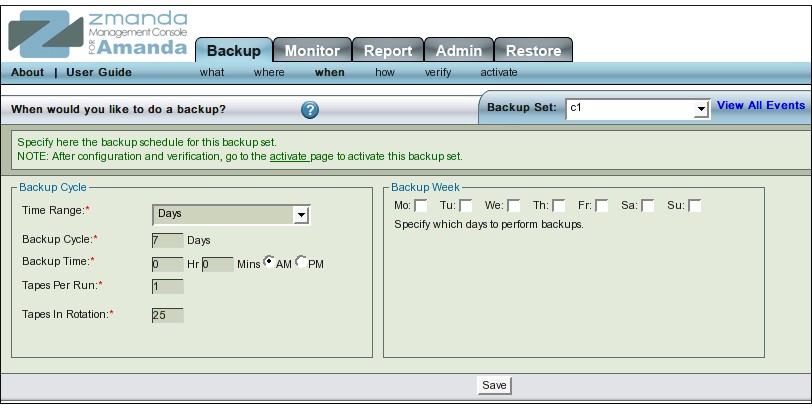The width and height of the screenshot is (812, 409).
Task: Switch to the Report tab
Action: point(388,51)
